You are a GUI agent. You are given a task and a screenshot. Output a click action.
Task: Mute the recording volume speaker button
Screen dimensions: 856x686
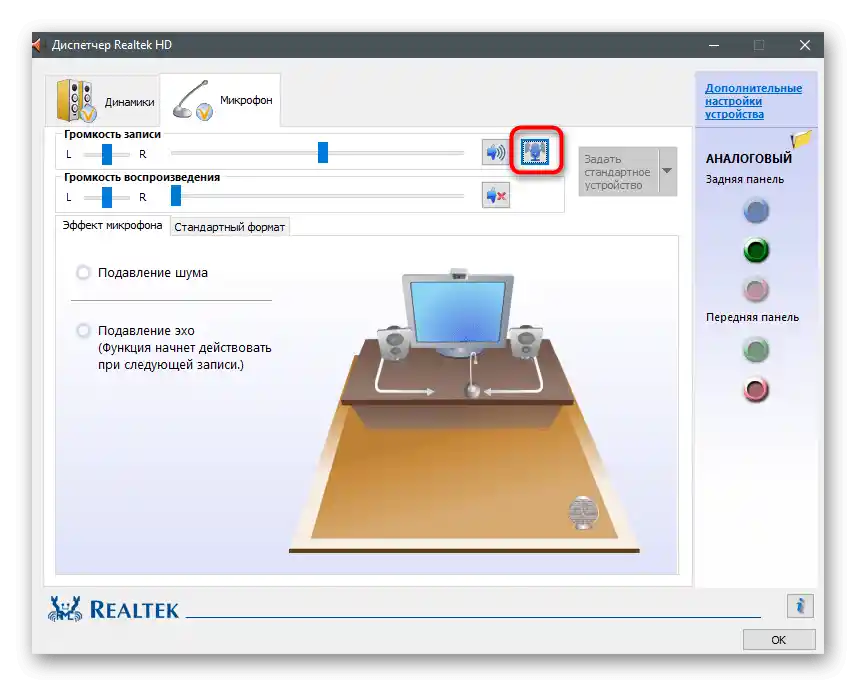click(496, 152)
